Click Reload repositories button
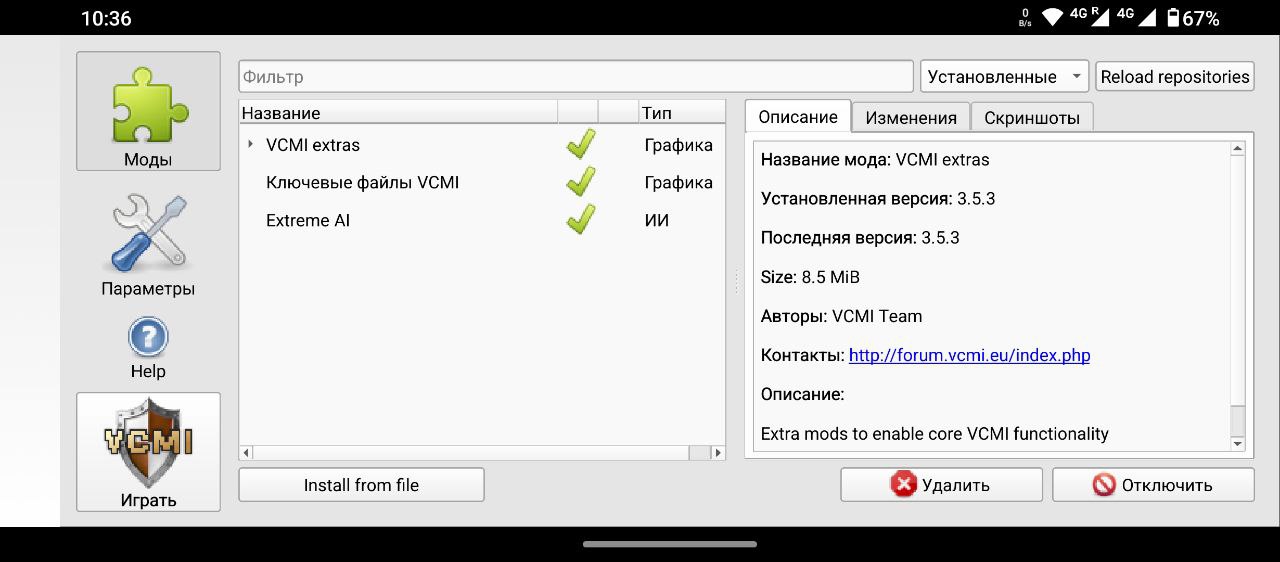 tap(1175, 77)
